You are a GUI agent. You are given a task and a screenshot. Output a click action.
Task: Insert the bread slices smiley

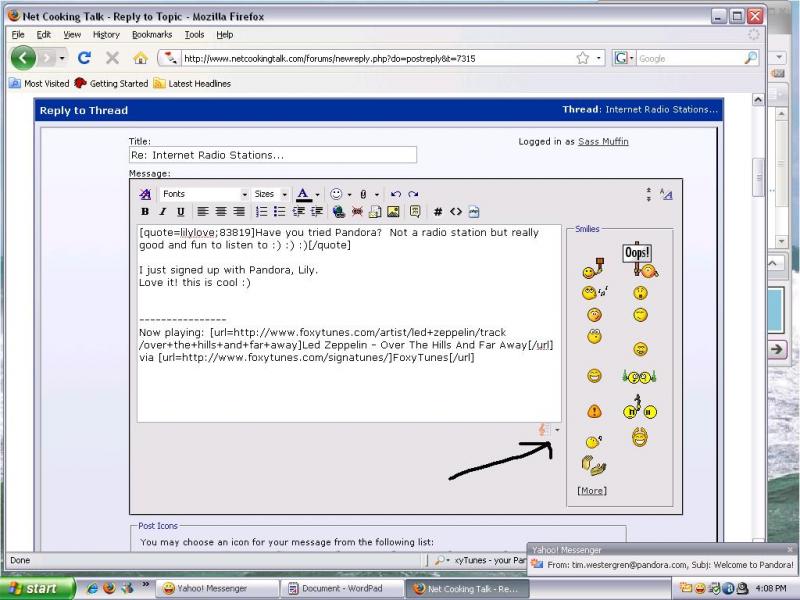point(593,465)
